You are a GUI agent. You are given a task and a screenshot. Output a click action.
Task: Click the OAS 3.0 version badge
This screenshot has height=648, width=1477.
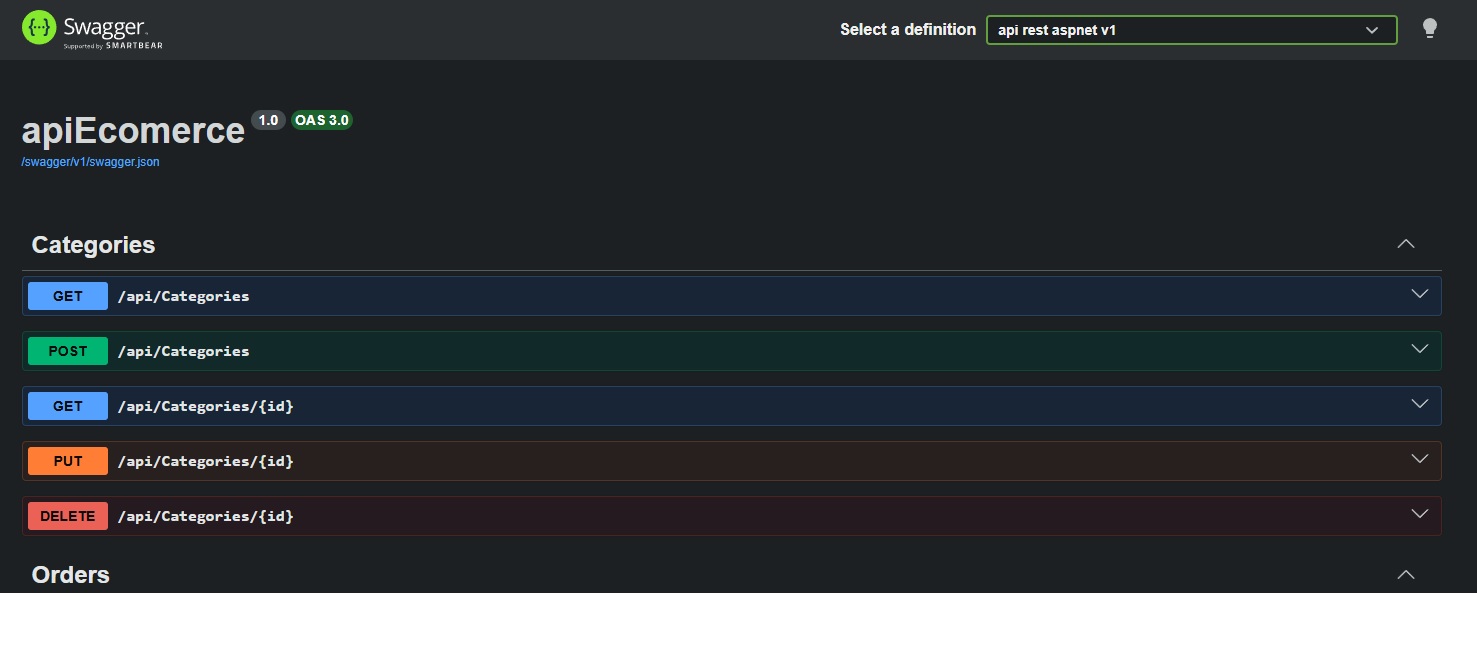point(321,120)
